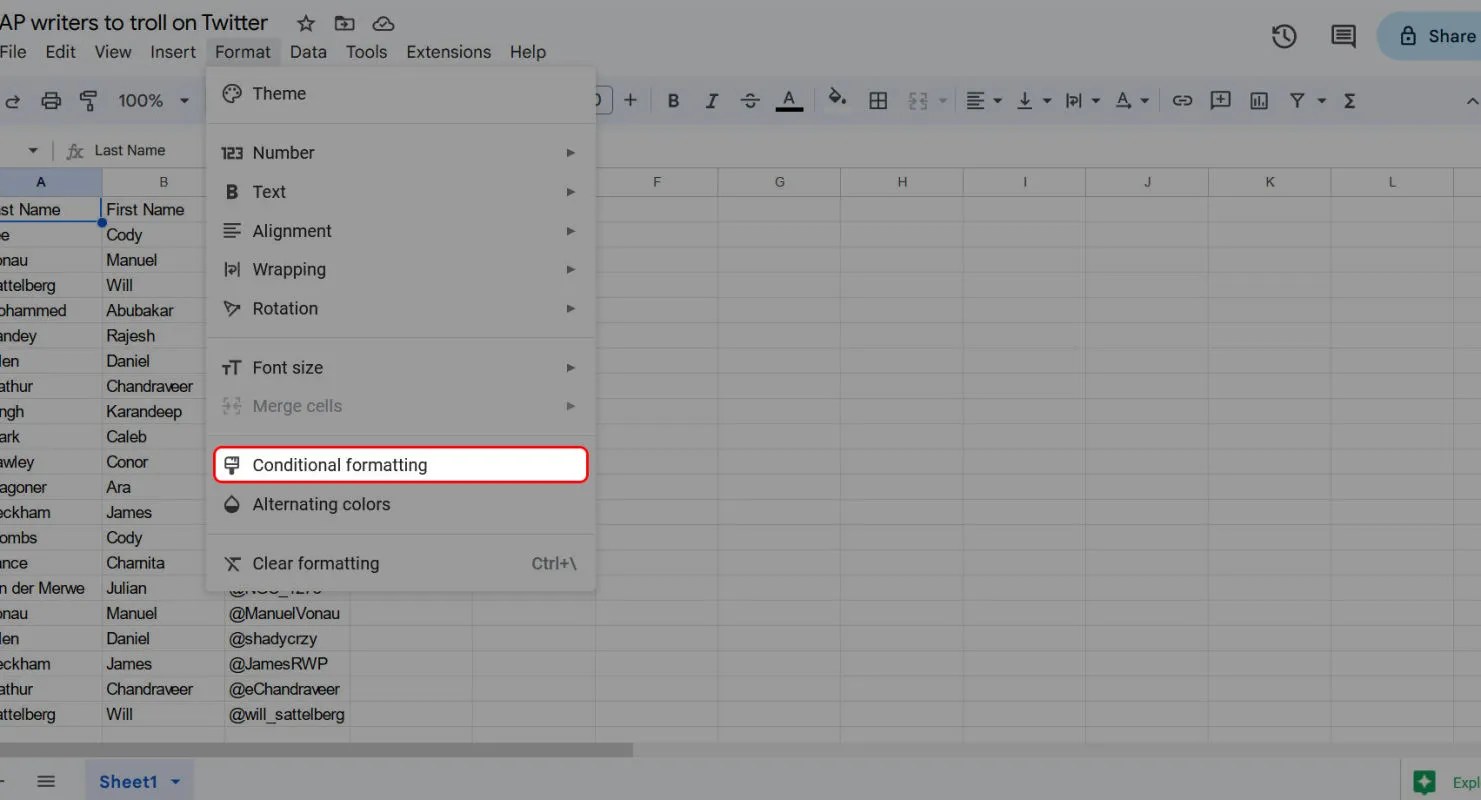Viewport: 1481px width, 800px height.
Task: Click the Share button
Action: pos(1444,35)
